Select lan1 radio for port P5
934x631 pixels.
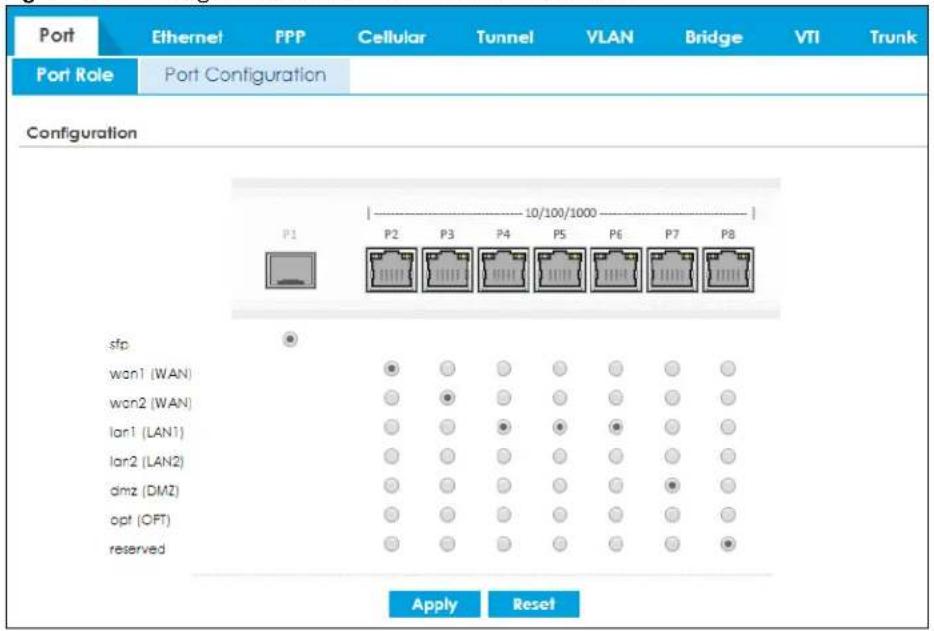(x=559, y=427)
